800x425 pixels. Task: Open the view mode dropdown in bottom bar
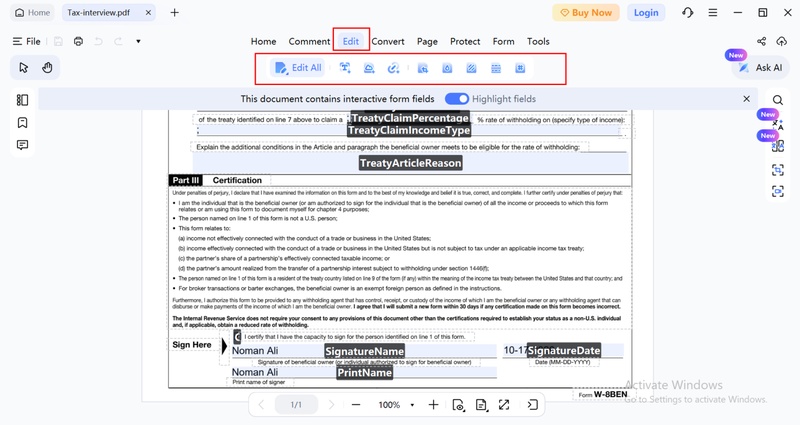pos(458,405)
